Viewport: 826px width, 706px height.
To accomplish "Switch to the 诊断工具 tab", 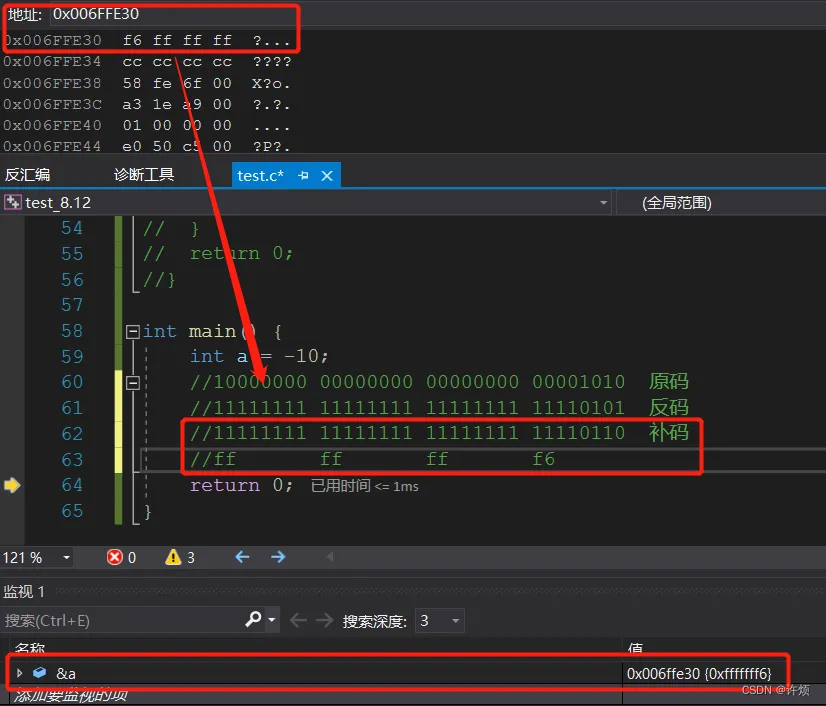I will pyautogui.click(x=144, y=174).
